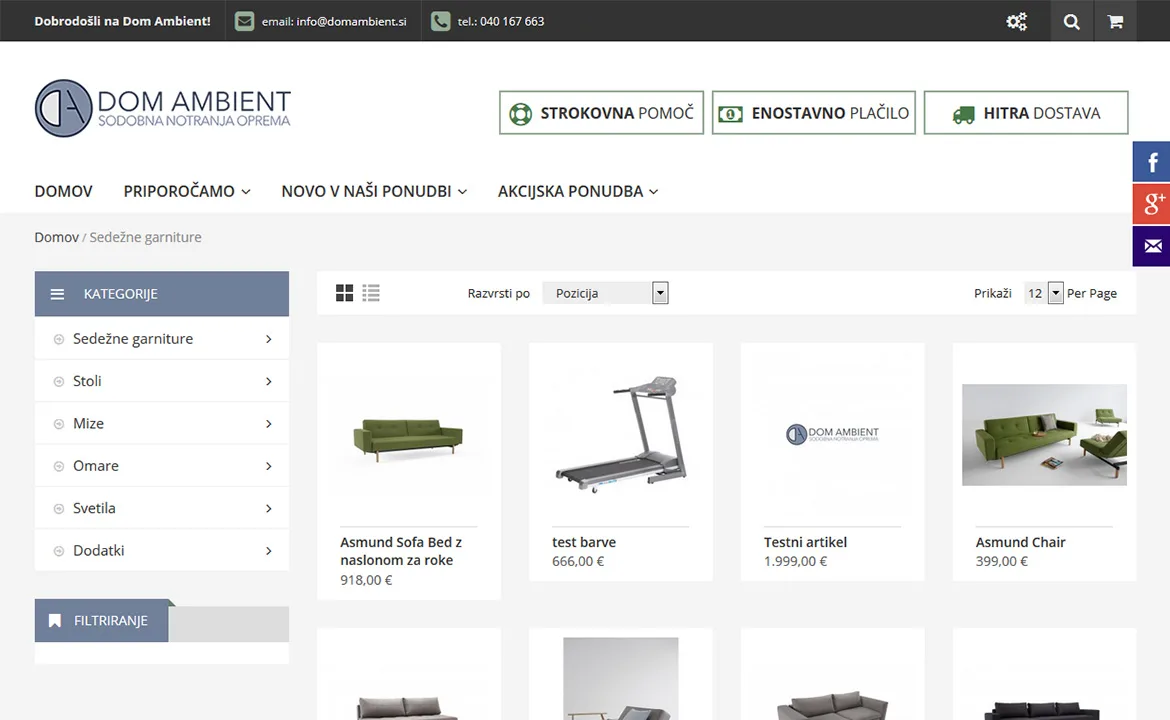Click the Dom Ambient logo

coord(163,108)
